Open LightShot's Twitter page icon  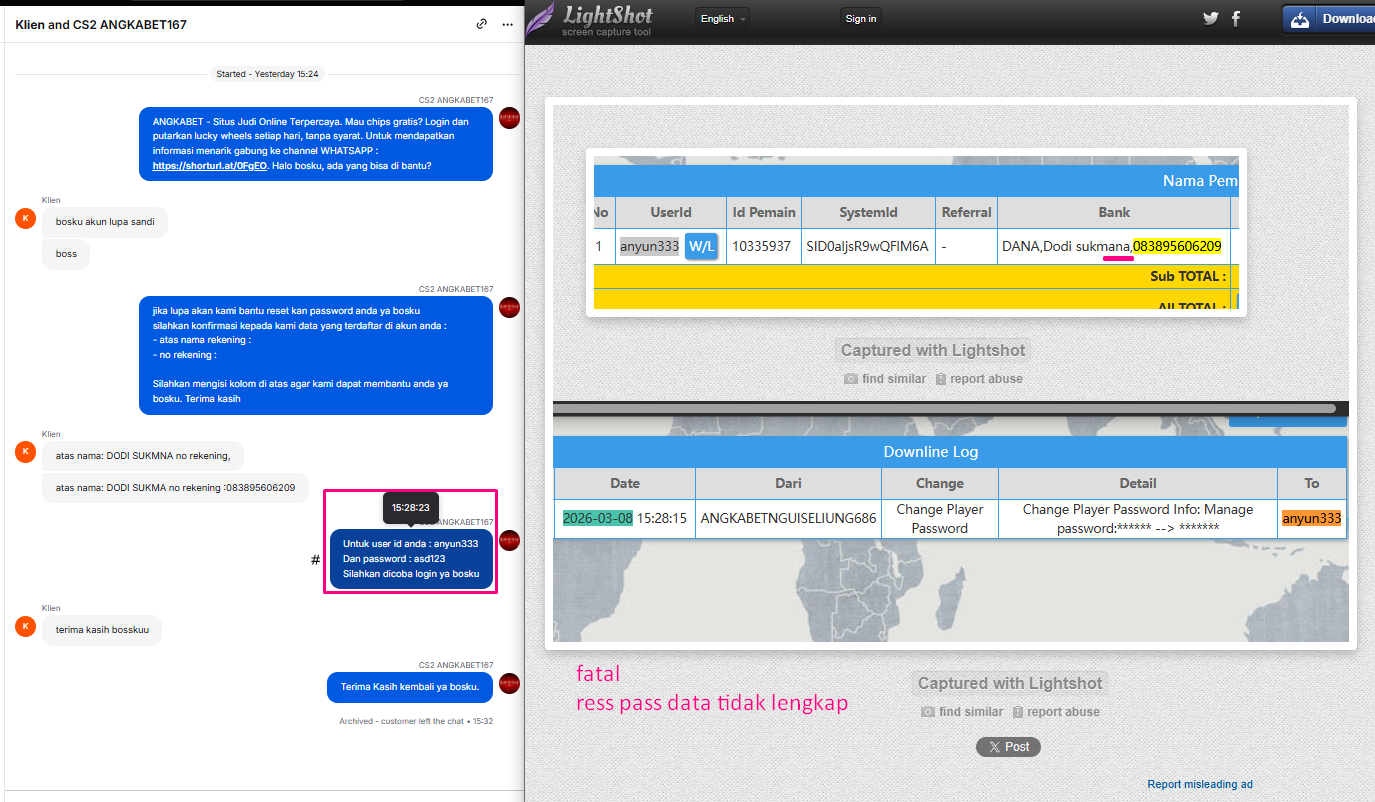1211,18
